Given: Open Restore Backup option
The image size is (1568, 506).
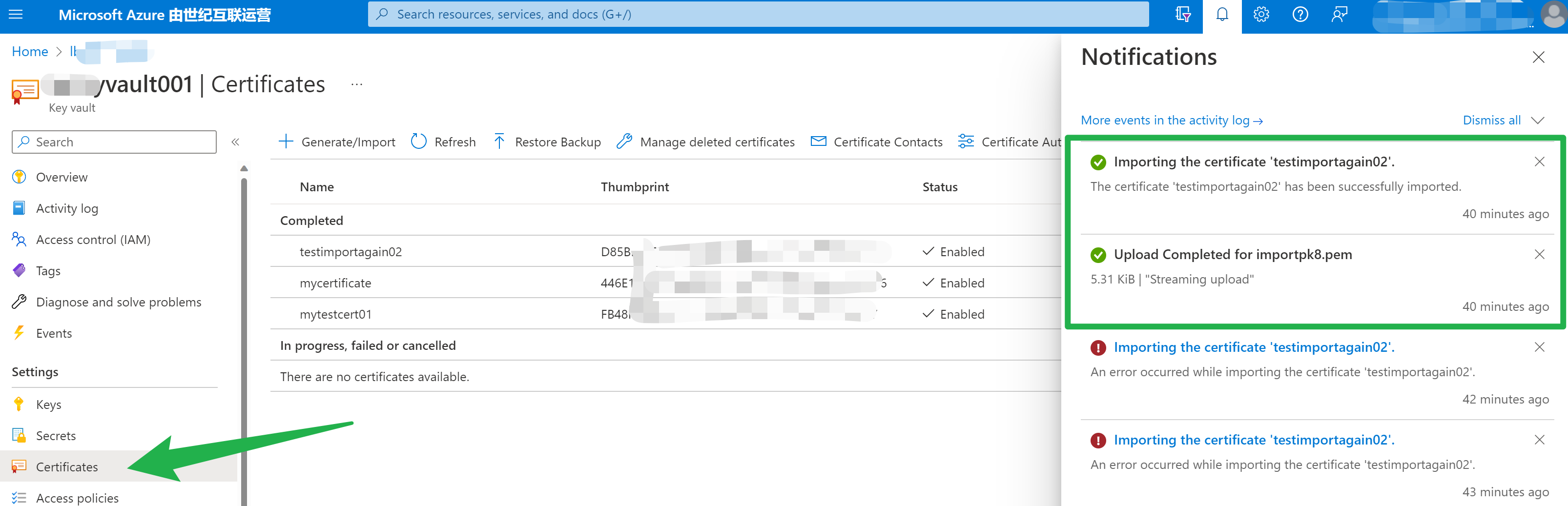Looking at the screenshot, I should pos(547,142).
